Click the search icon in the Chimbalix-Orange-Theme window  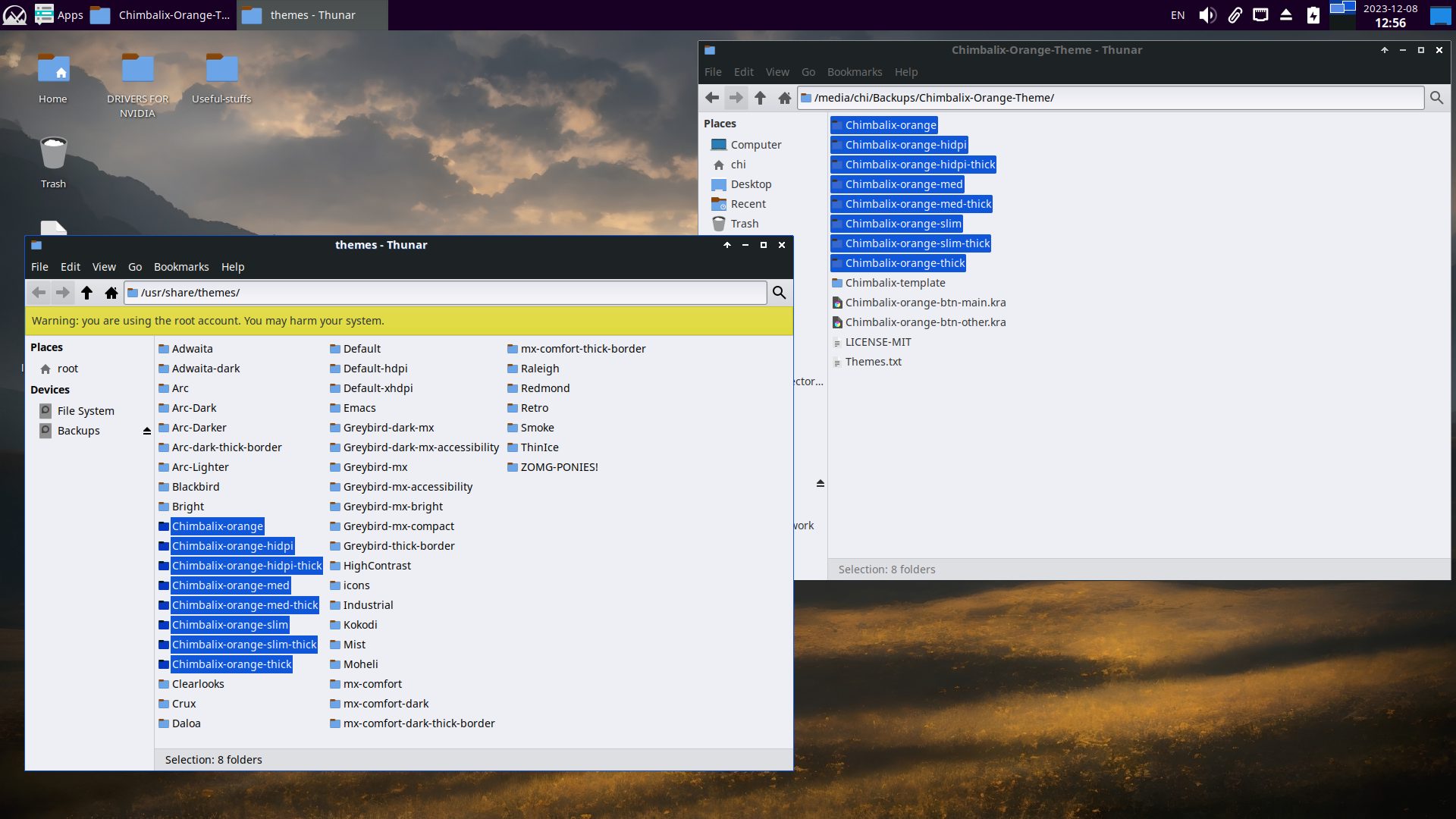click(x=1436, y=98)
